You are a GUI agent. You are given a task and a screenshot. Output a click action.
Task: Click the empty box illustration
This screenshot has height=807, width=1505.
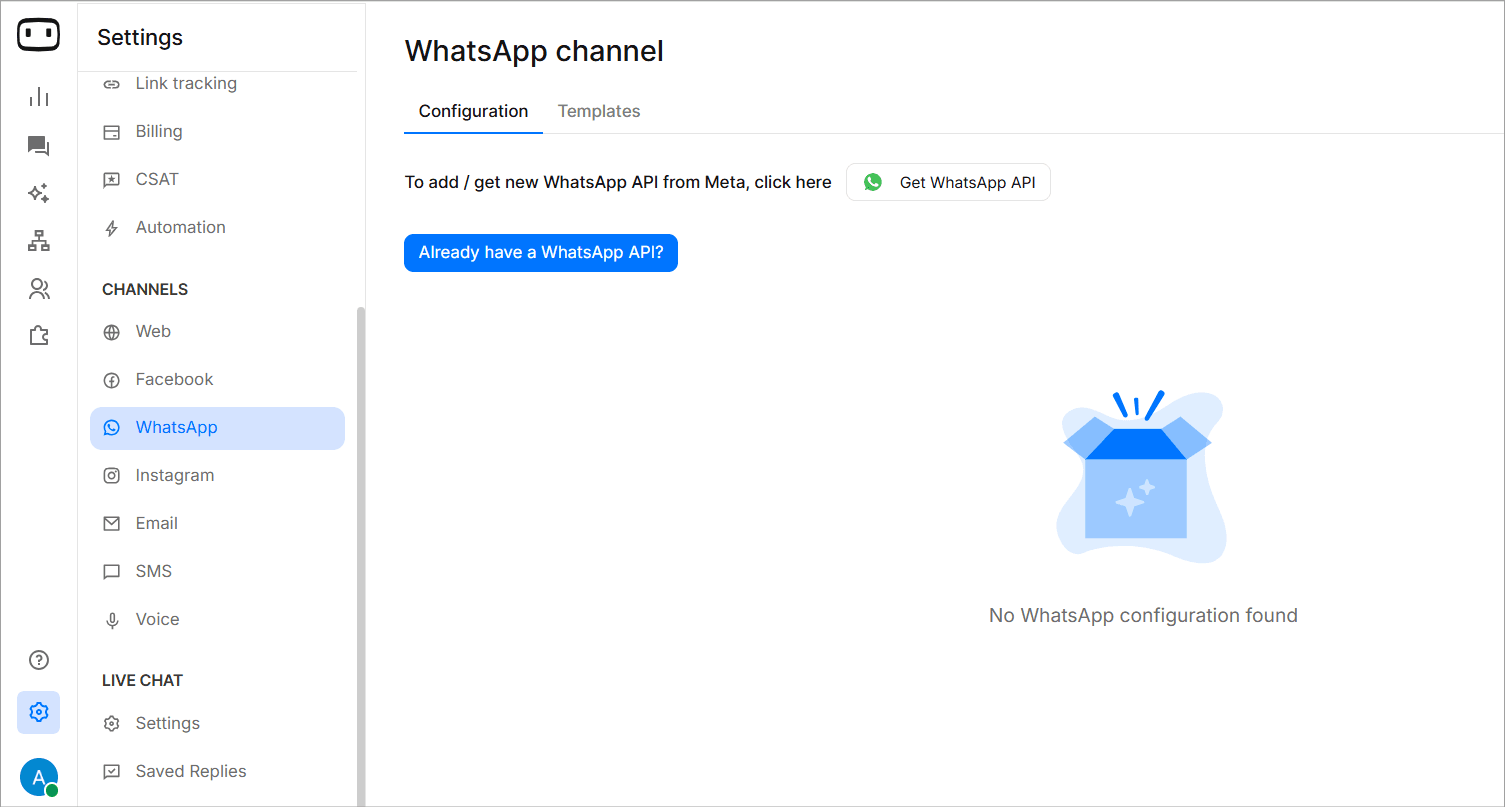(1142, 476)
